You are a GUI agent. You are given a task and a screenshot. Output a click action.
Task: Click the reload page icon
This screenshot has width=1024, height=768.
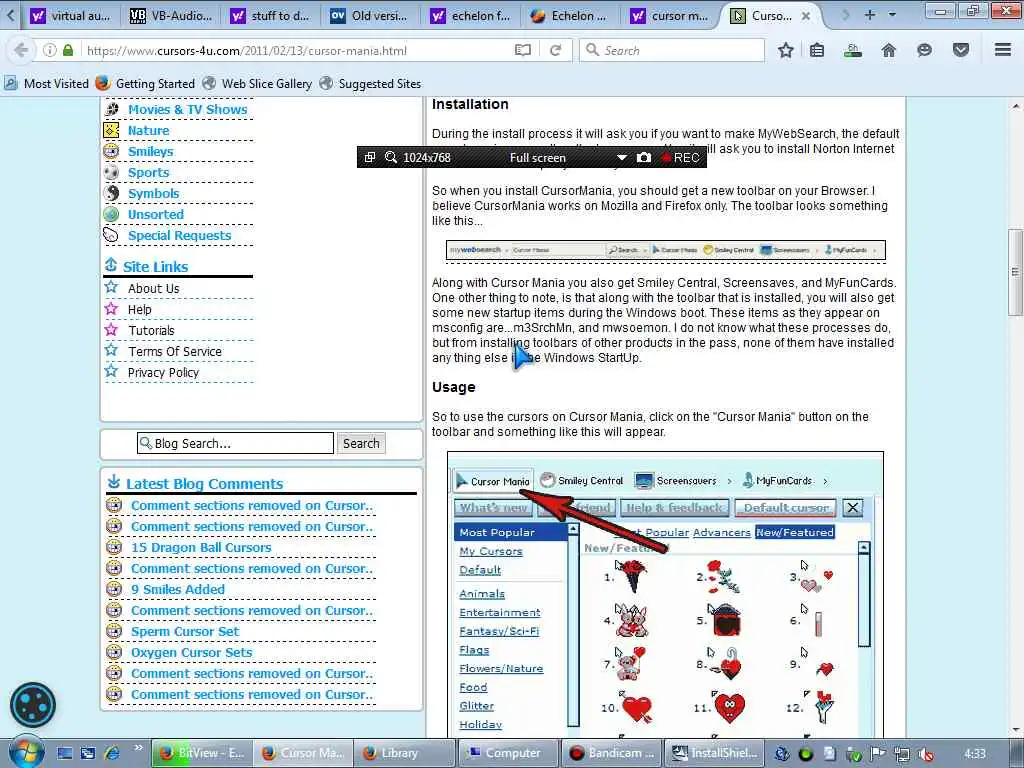[x=556, y=50]
